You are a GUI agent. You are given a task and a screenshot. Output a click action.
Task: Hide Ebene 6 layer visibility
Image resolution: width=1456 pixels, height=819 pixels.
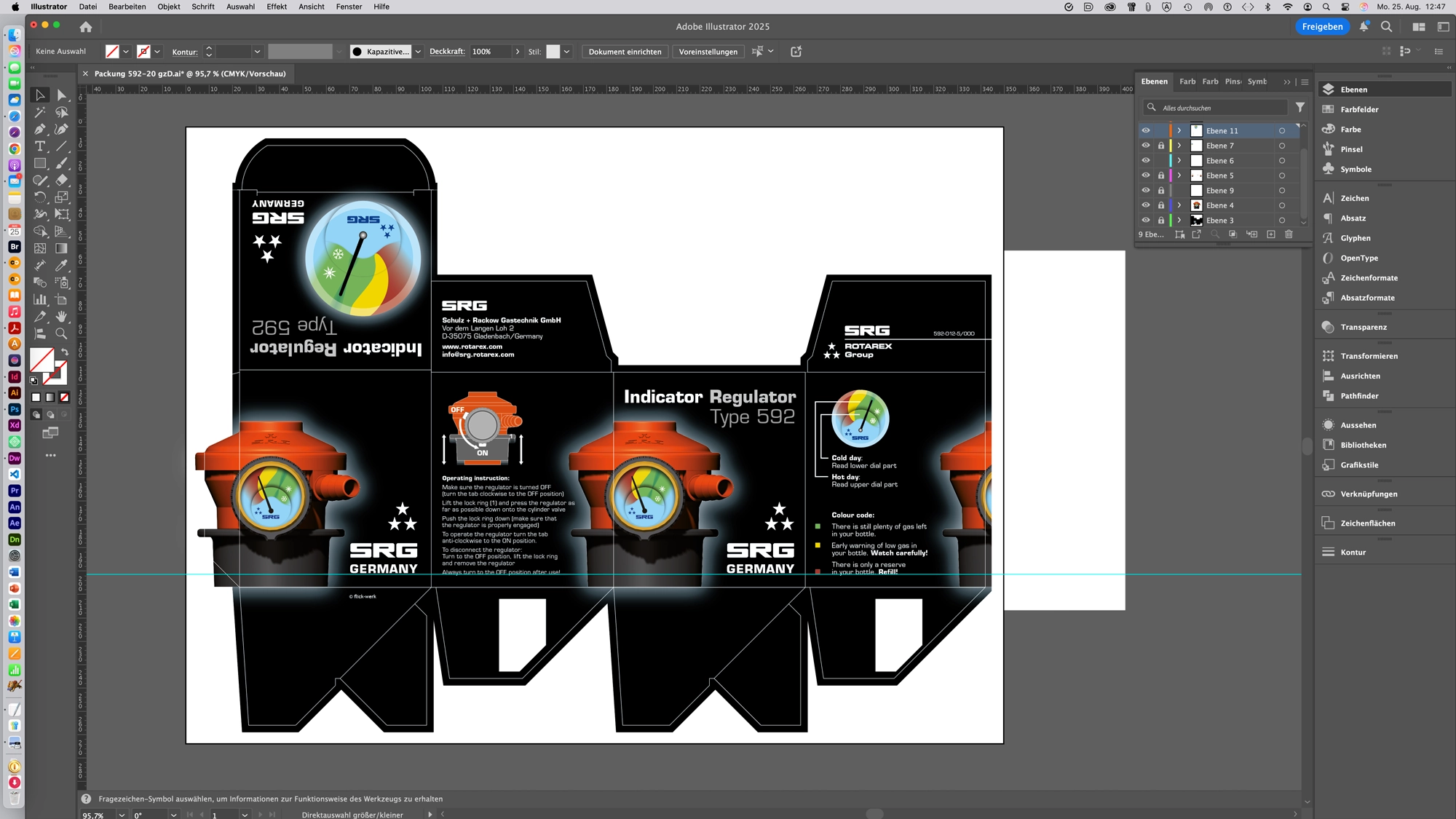pyautogui.click(x=1146, y=161)
